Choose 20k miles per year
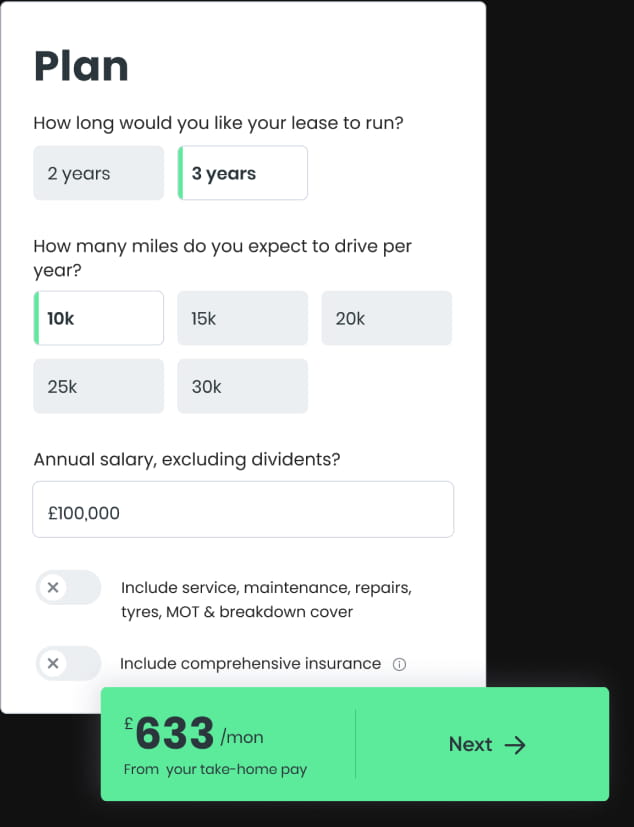The width and height of the screenshot is (634, 827). click(x=386, y=319)
